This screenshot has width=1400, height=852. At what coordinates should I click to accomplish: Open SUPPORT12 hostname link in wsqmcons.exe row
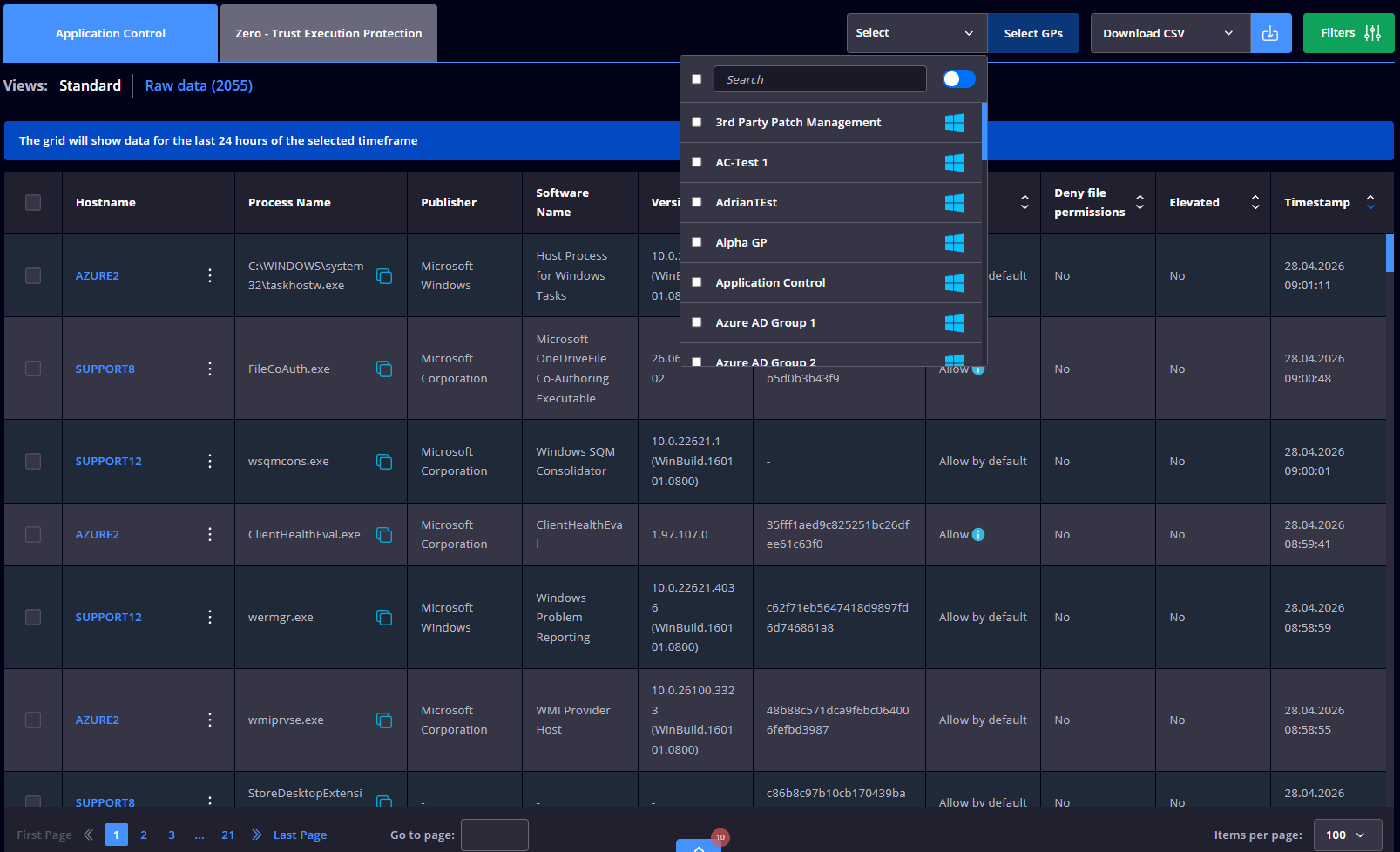pyautogui.click(x=108, y=461)
